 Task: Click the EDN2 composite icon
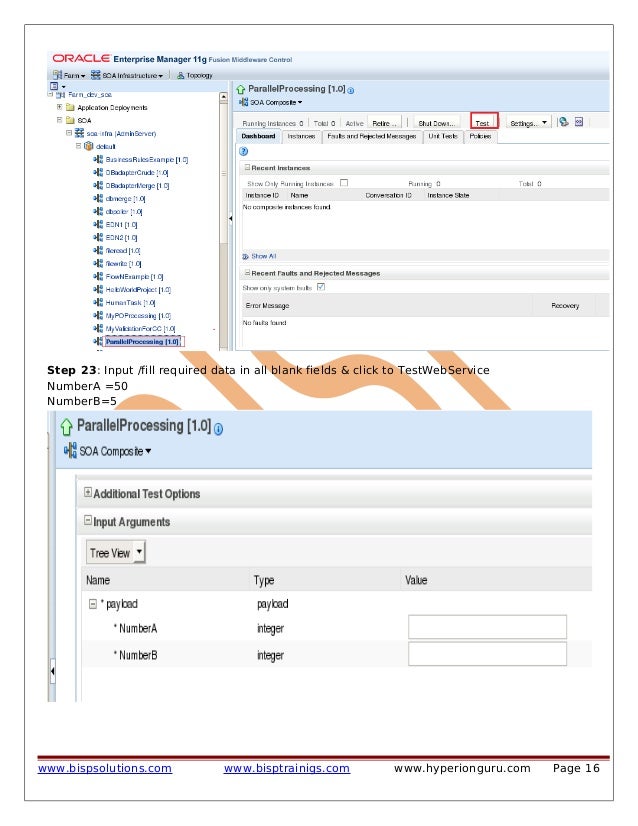(x=98, y=238)
